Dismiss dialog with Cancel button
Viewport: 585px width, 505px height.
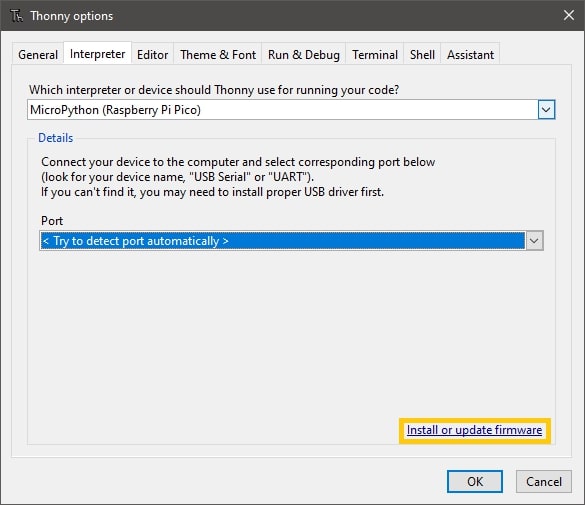[x=544, y=482]
